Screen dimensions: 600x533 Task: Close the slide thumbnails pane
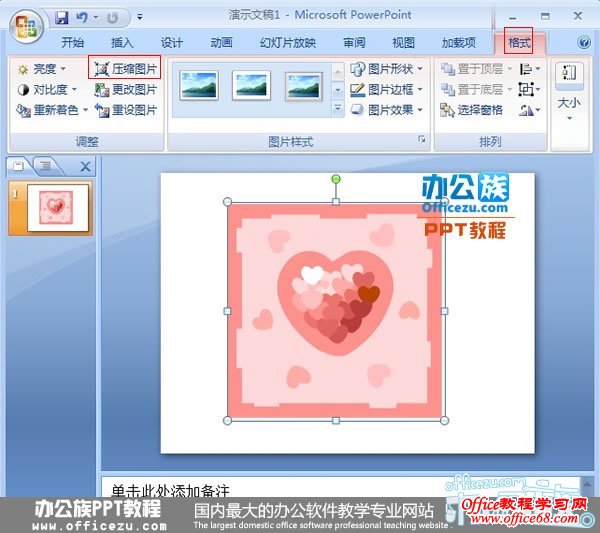coord(85,166)
